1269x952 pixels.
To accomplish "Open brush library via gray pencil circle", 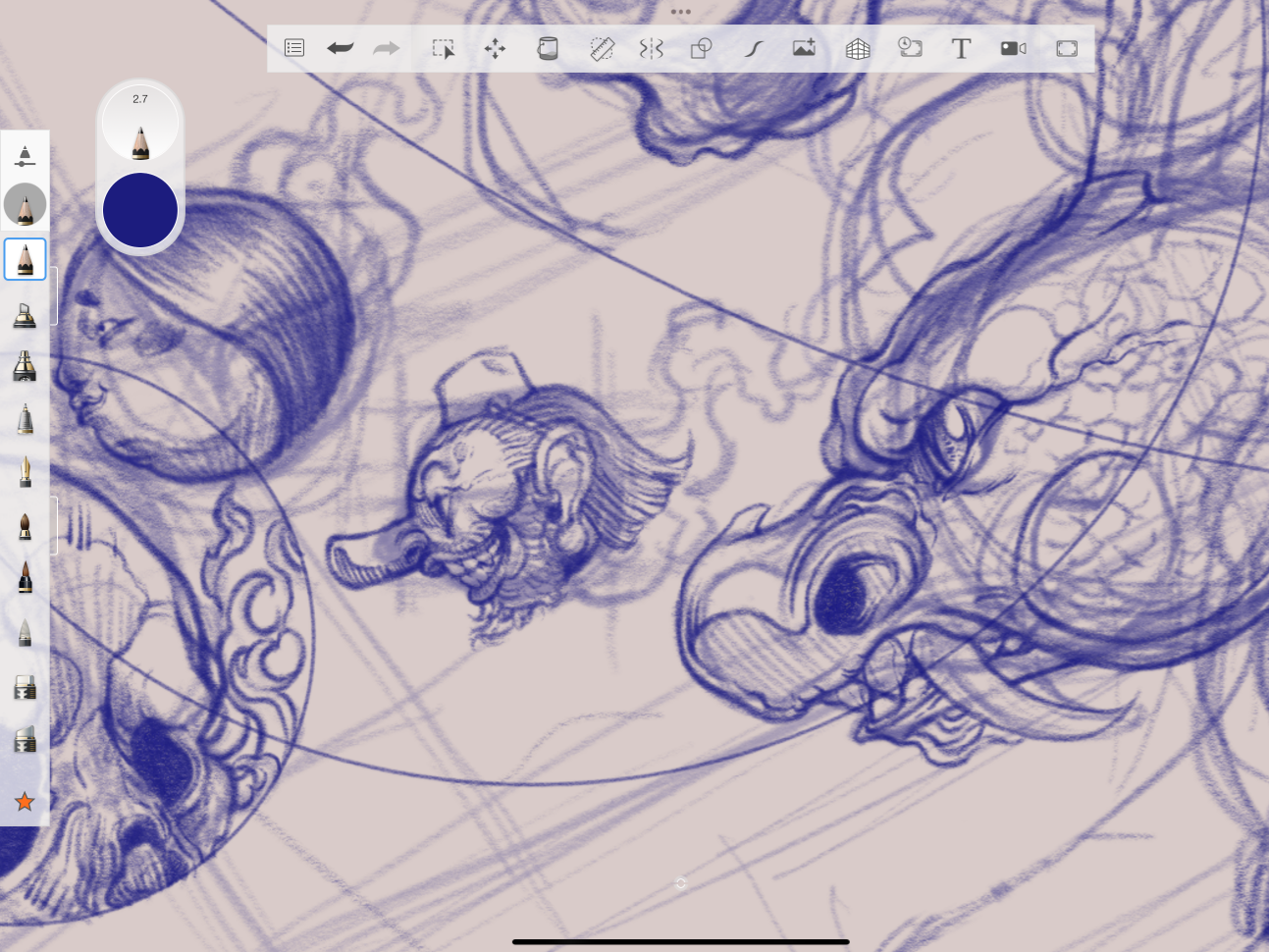I will (x=25, y=205).
